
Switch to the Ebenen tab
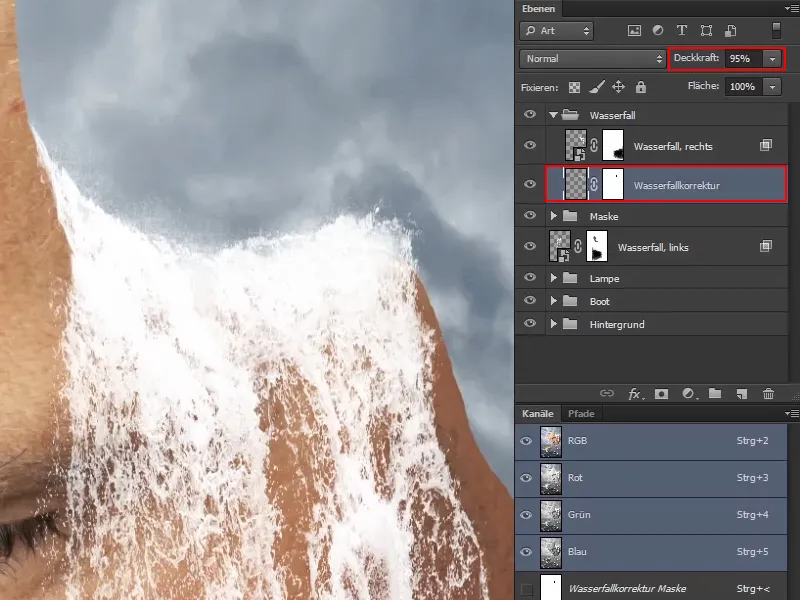tap(538, 9)
